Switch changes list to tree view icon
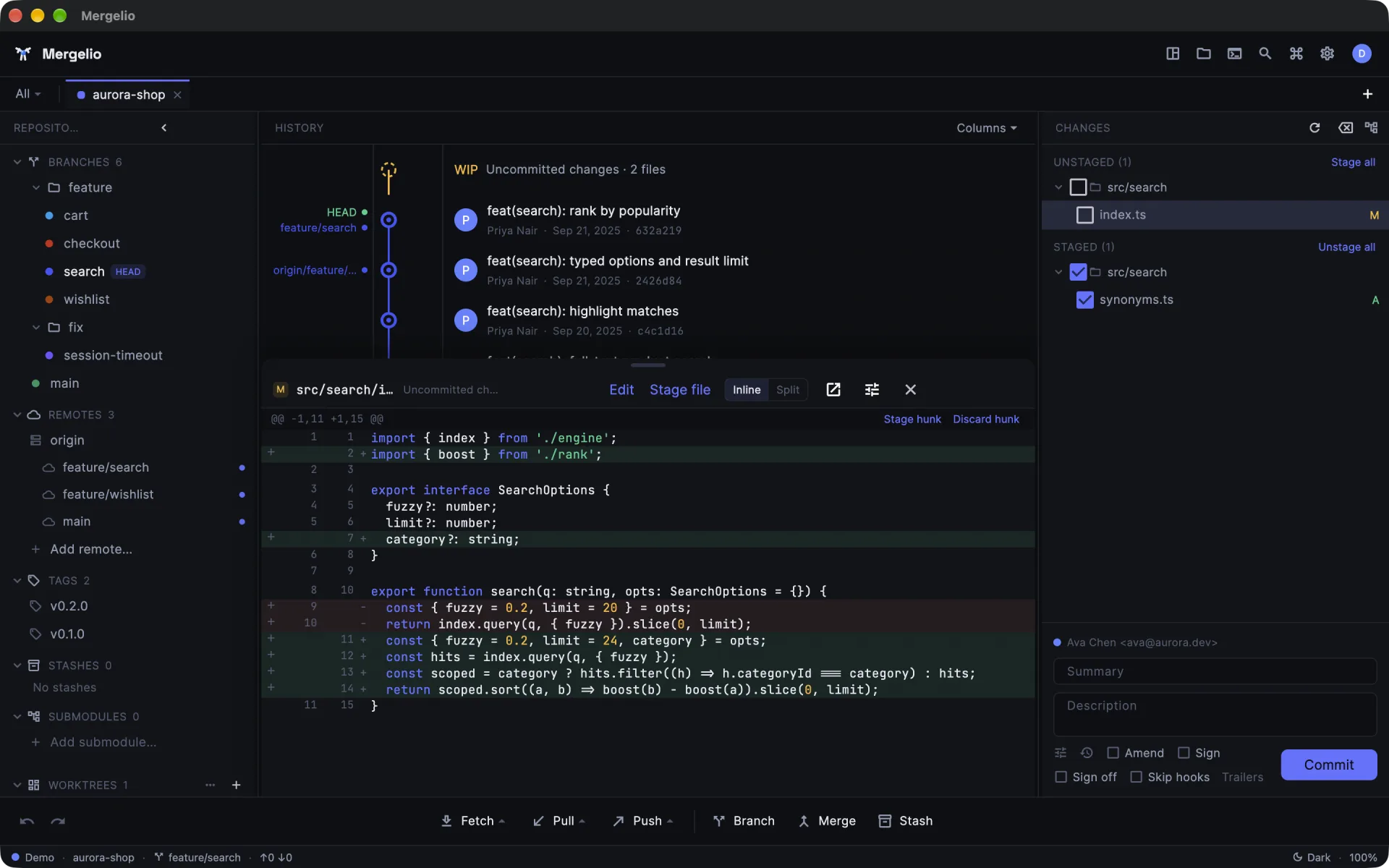Viewport: 1389px width, 868px height. [1372, 128]
